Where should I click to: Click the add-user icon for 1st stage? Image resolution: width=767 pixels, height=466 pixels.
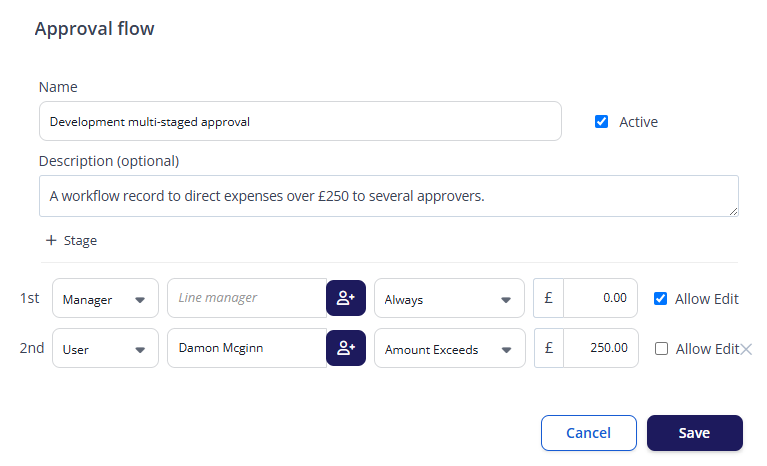(x=346, y=298)
